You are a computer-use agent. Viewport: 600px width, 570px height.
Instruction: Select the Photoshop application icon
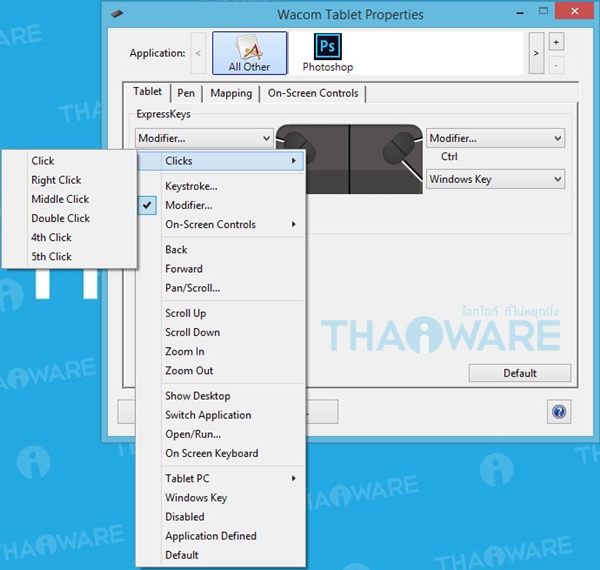328,53
